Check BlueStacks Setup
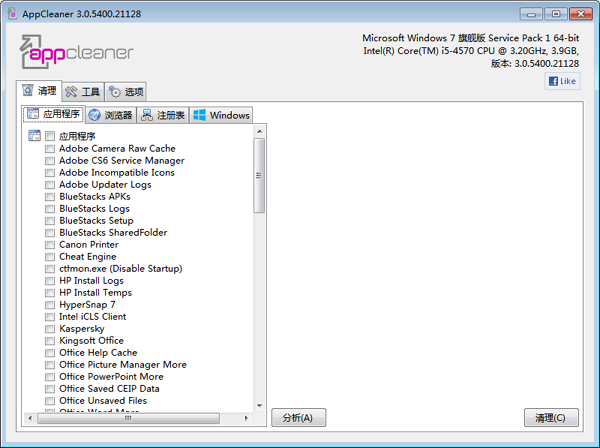 (50, 221)
